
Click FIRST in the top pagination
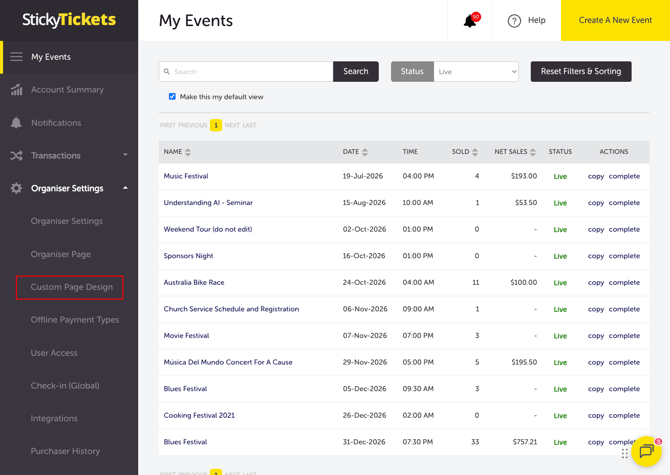[x=168, y=125]
